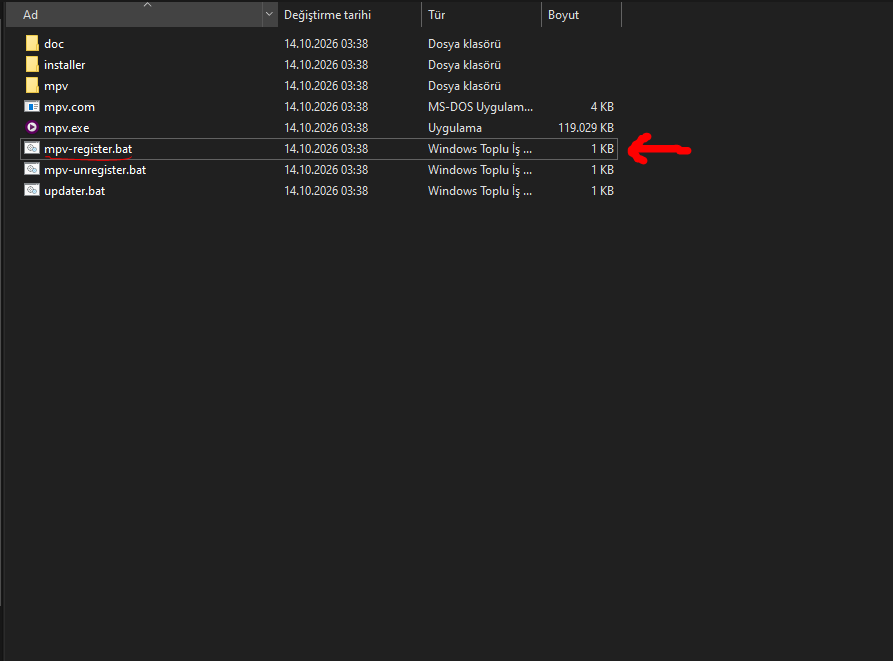The image size is (893, 661).
Task: Sort by the Tür column header
Action: tap(481, 14)
